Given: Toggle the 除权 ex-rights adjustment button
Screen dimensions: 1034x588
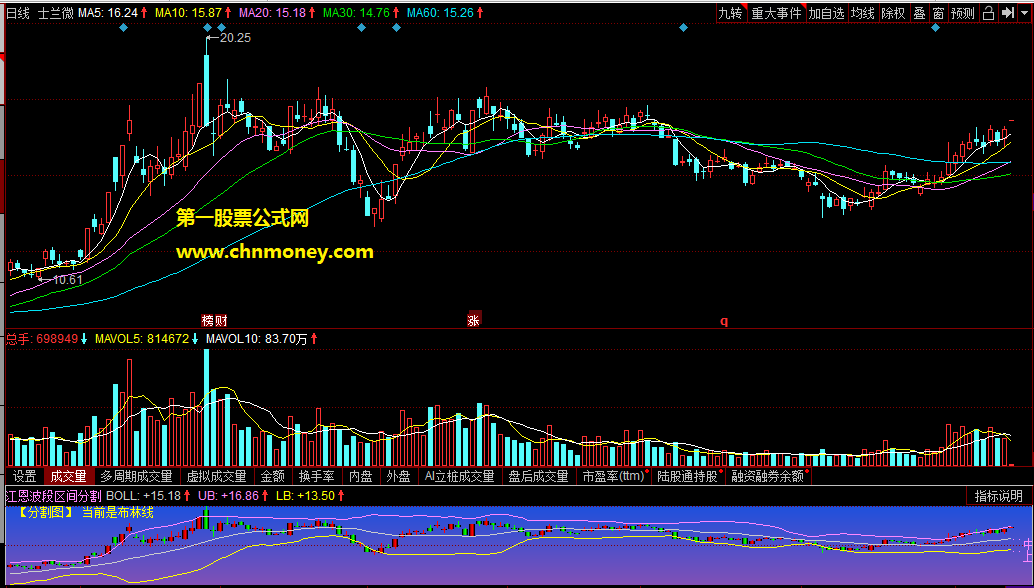Looking at the screenshot, I should (894, 13).
